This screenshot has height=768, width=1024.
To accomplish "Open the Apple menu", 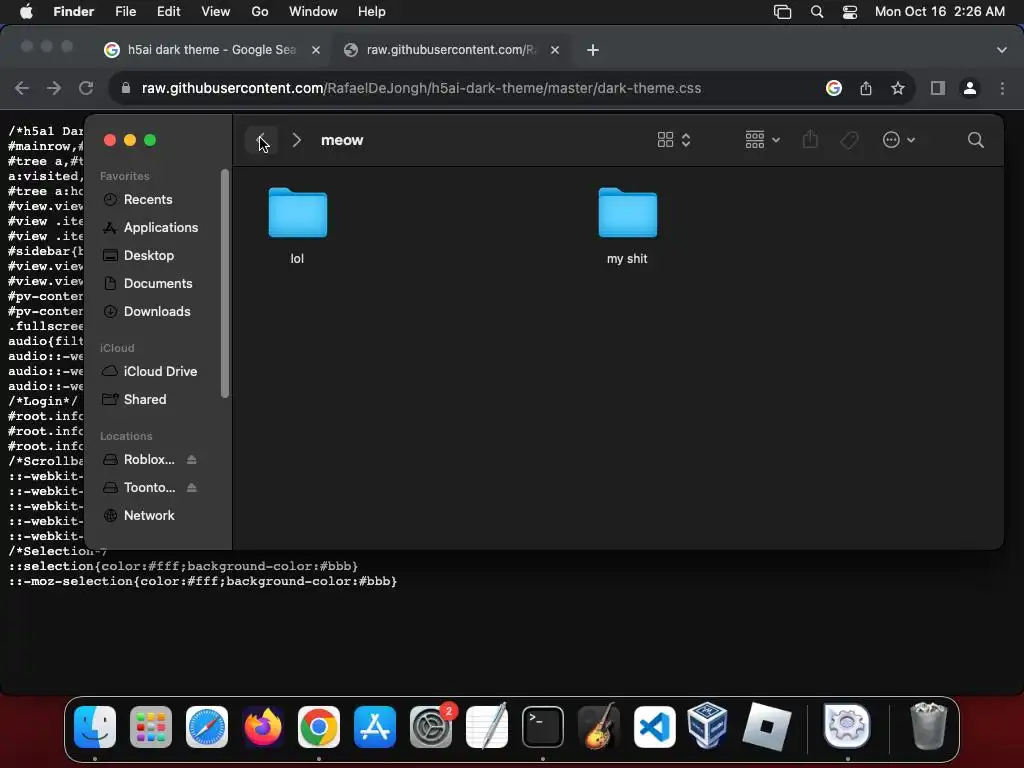I will pyautogui.click(x=26, y=12).
